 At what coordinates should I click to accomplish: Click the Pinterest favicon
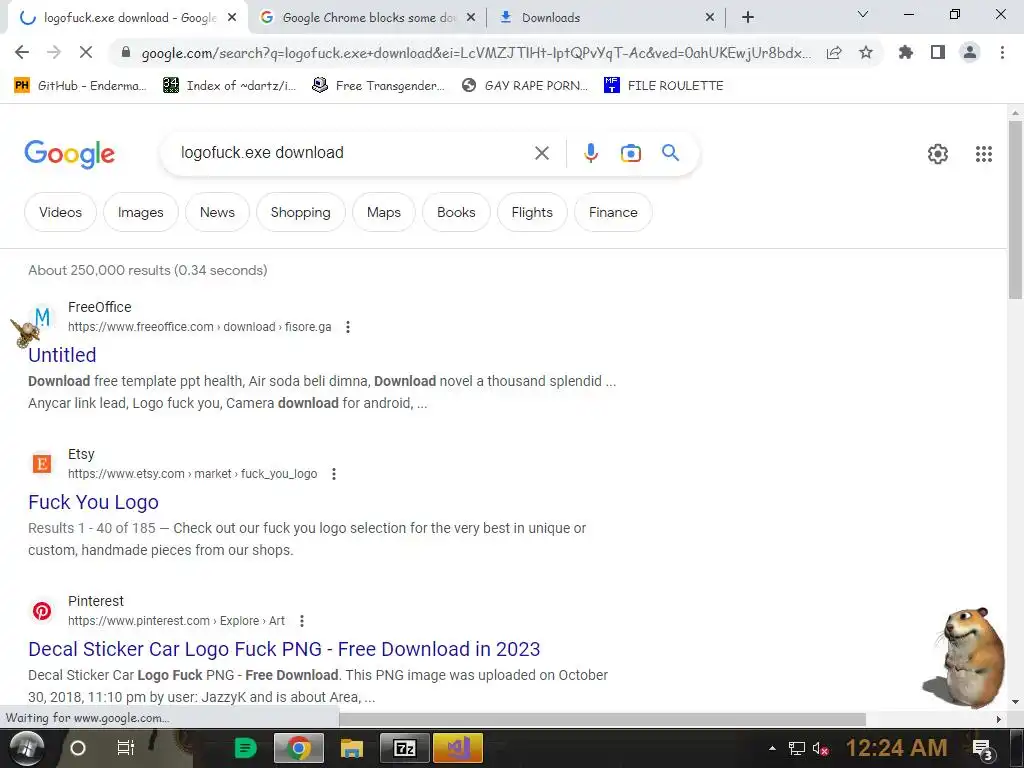[x=42, y=611]
